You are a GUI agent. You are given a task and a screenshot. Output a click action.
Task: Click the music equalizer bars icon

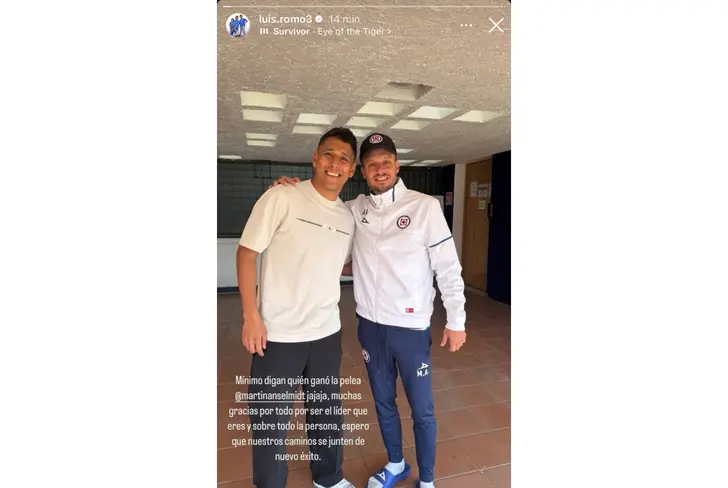pyautogui.click(x=264, y=31)
